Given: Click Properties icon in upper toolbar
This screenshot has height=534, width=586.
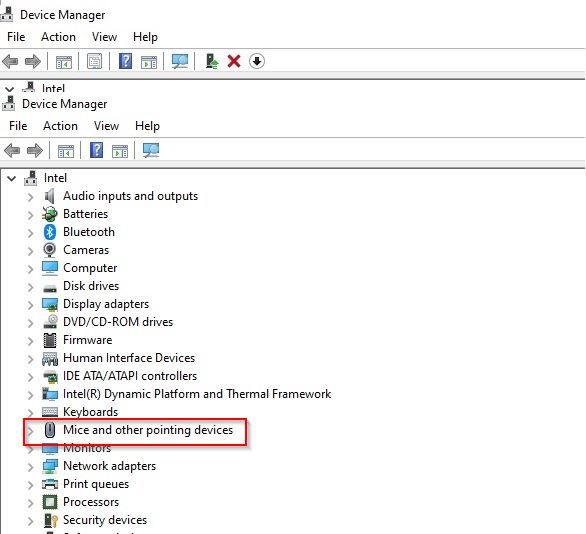Looking at the screenshot, I should click(95, 61).
